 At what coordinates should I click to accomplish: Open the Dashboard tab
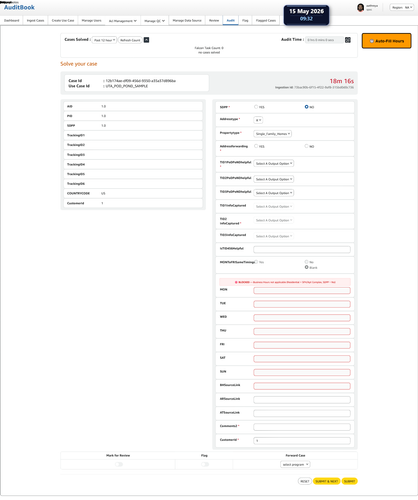pyautogui.click(x=12, y=20)
